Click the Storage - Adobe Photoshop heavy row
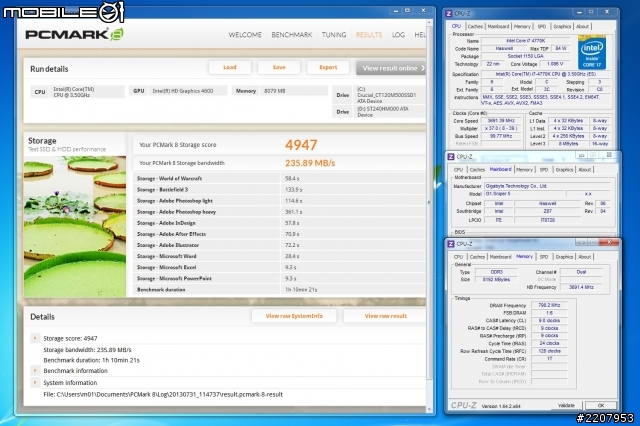Screen dimensions: 640x426 [x=279, y=212]
